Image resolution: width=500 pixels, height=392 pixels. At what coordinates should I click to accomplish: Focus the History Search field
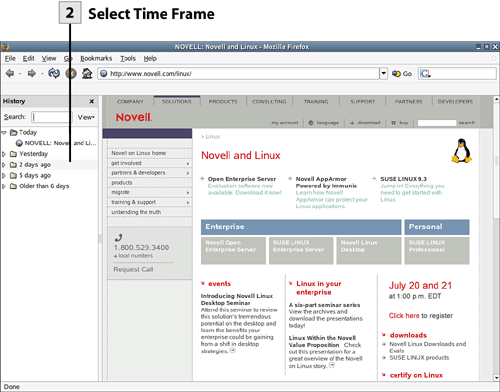pos(51,117)
